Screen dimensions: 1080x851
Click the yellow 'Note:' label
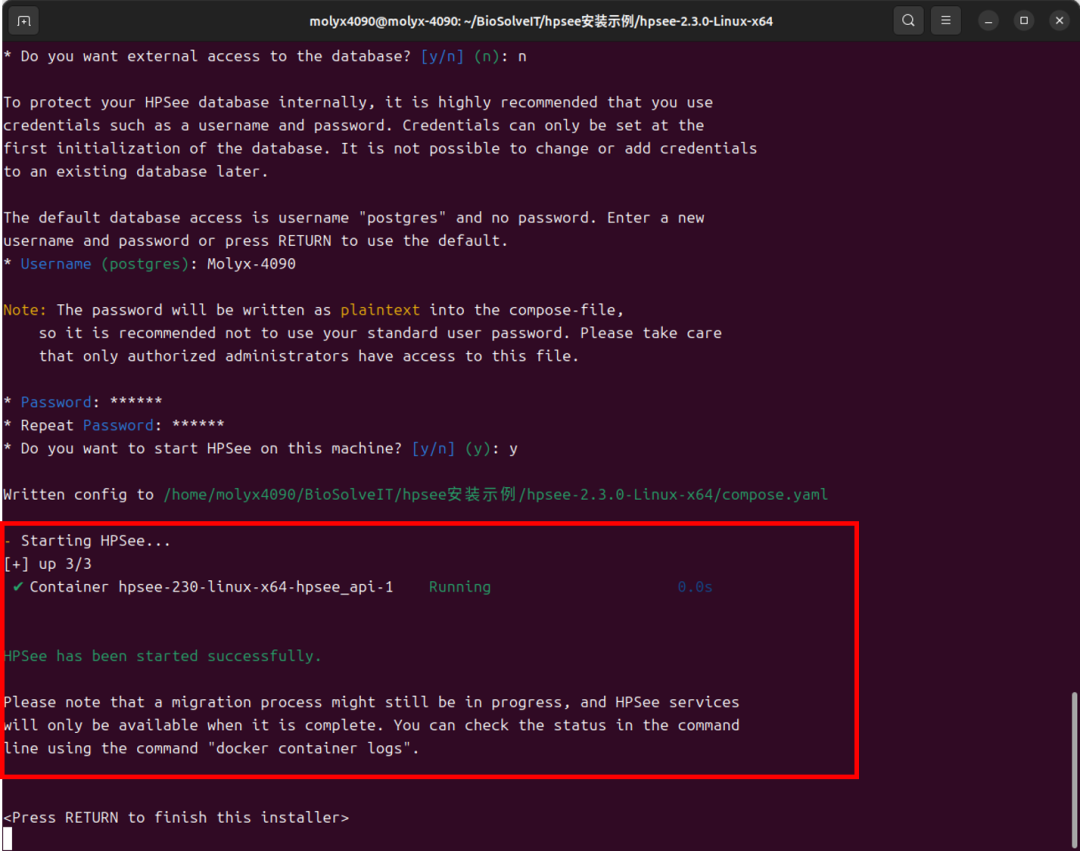[x=25, y=310]
